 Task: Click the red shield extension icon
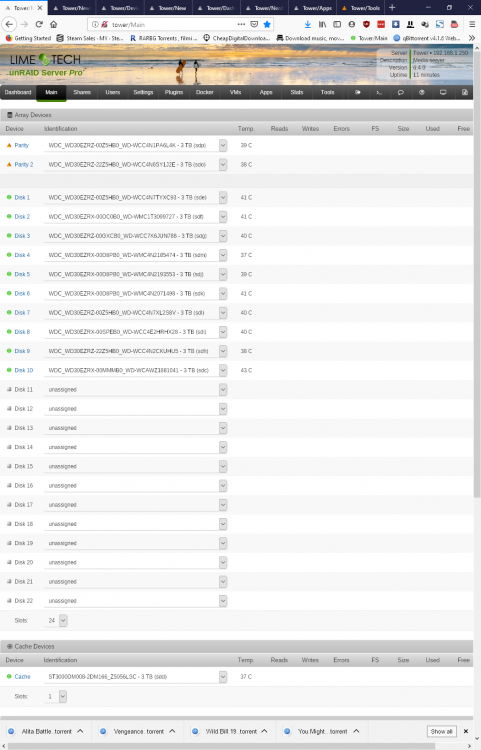[x=366, y=24]
